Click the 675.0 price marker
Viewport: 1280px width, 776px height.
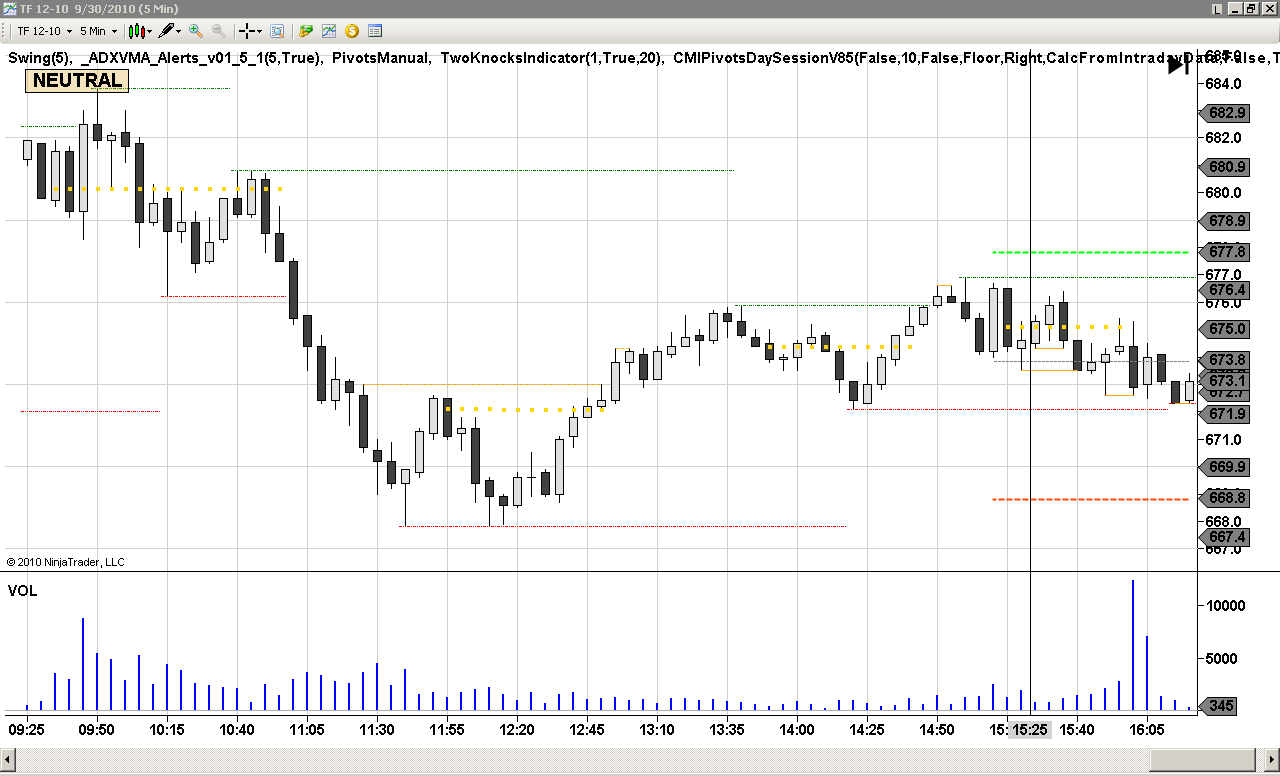1226,328
